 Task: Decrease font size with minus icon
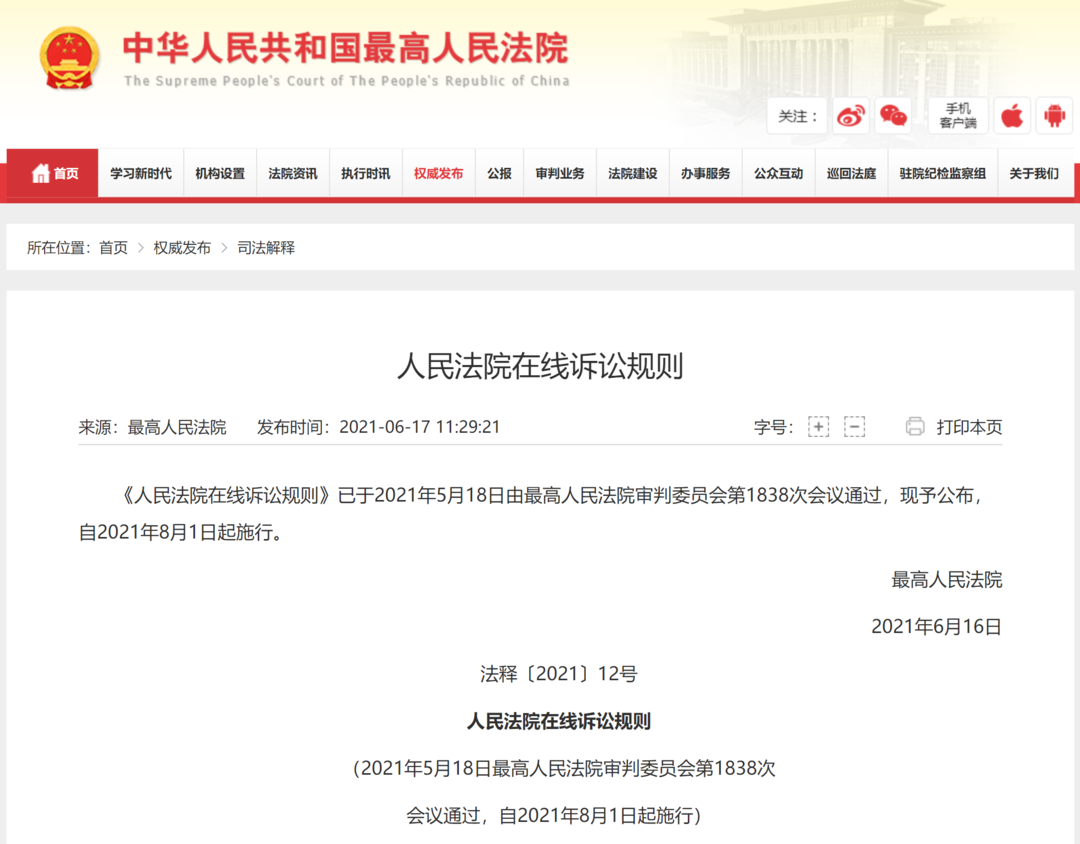pos(854,427)
